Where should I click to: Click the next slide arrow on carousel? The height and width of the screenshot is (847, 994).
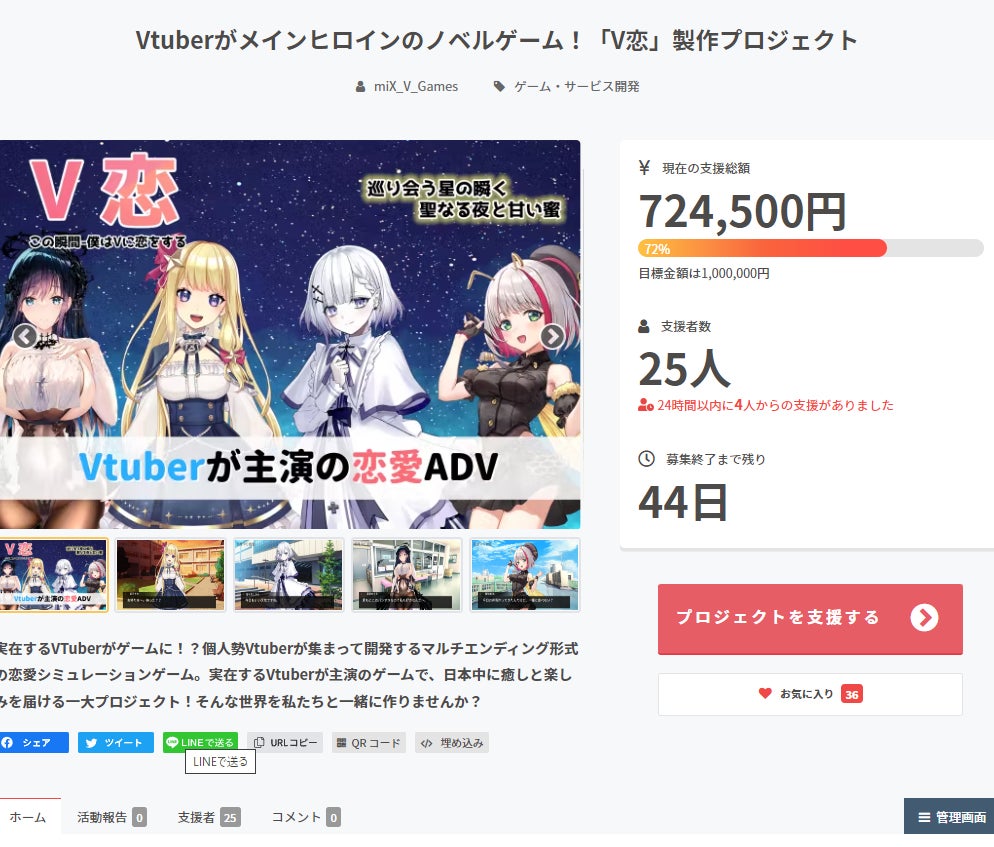[x=552, y=336]
